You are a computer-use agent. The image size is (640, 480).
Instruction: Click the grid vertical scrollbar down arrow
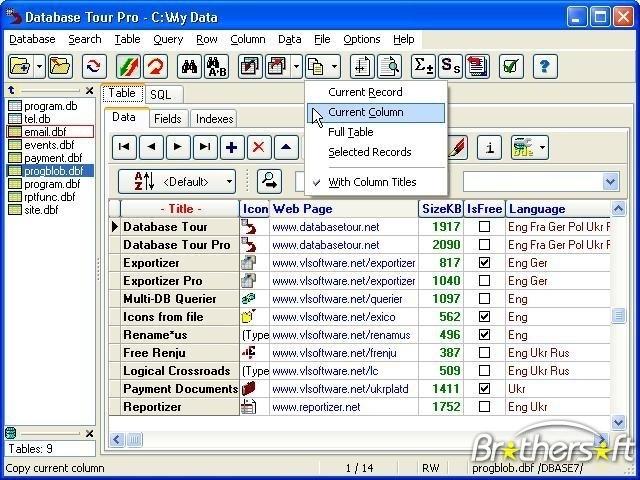(x=618, y=422)
